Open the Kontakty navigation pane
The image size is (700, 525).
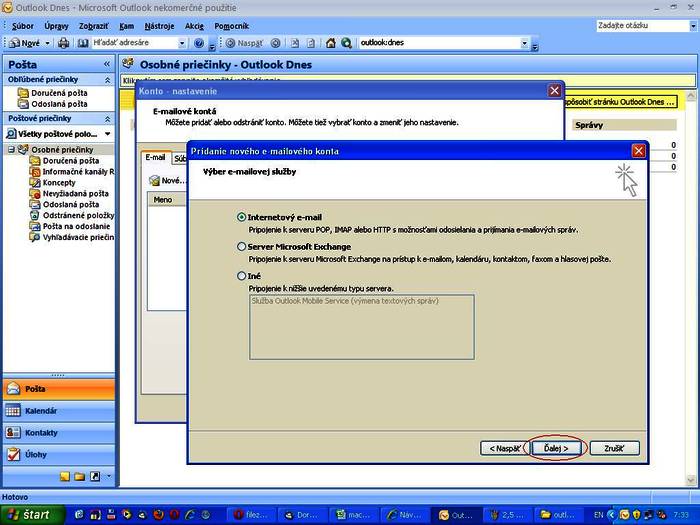[59, 433]
